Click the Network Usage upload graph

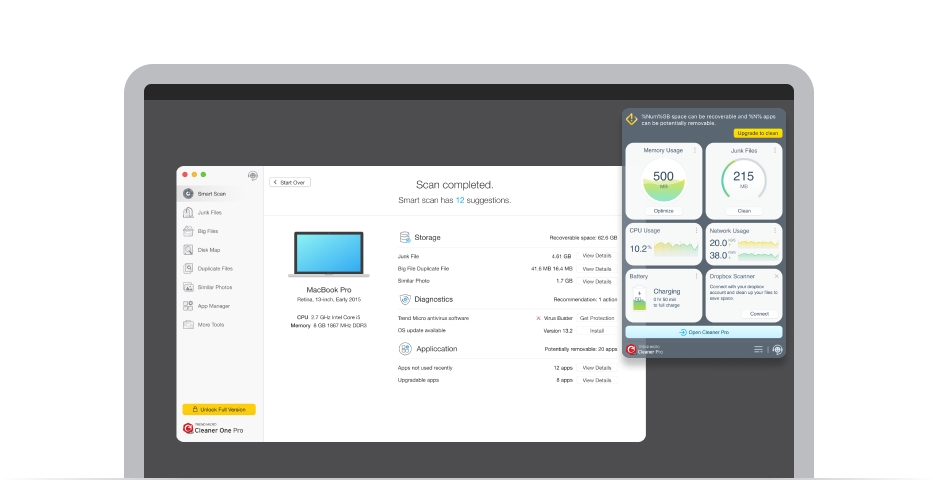click(759, 243)
